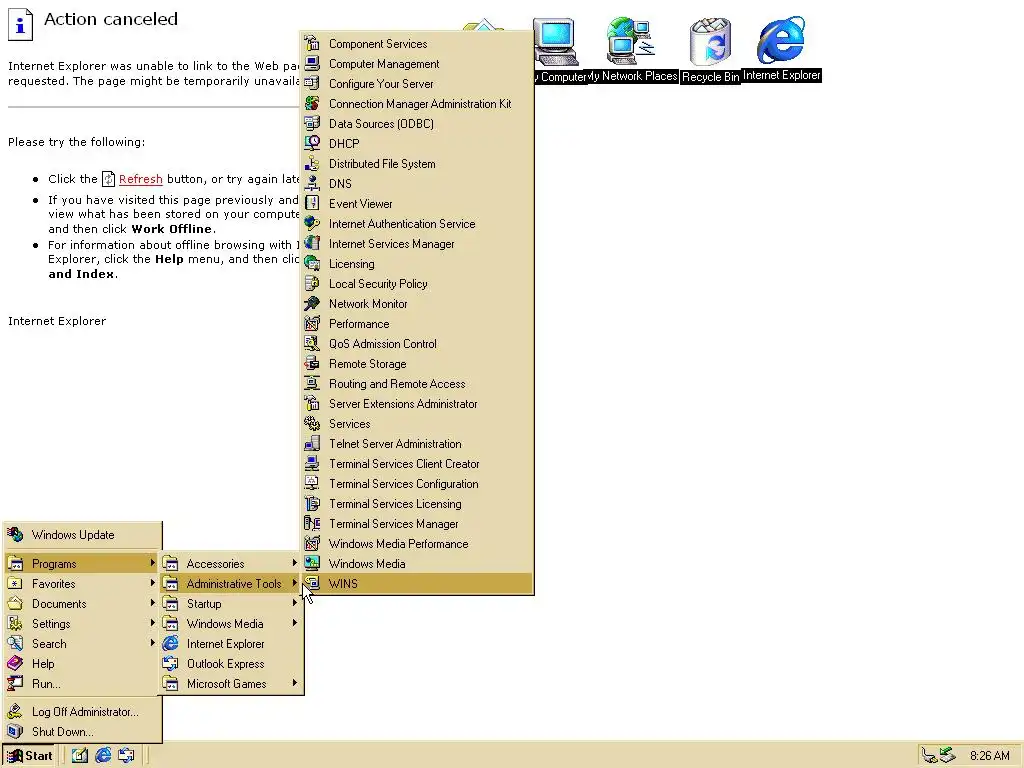
Task: Click the WINS icon
Action: tap(312, 583)
